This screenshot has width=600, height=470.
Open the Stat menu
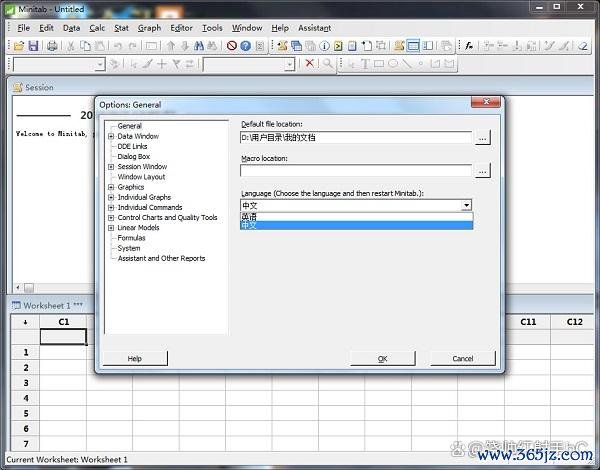[x=121, y=28]
